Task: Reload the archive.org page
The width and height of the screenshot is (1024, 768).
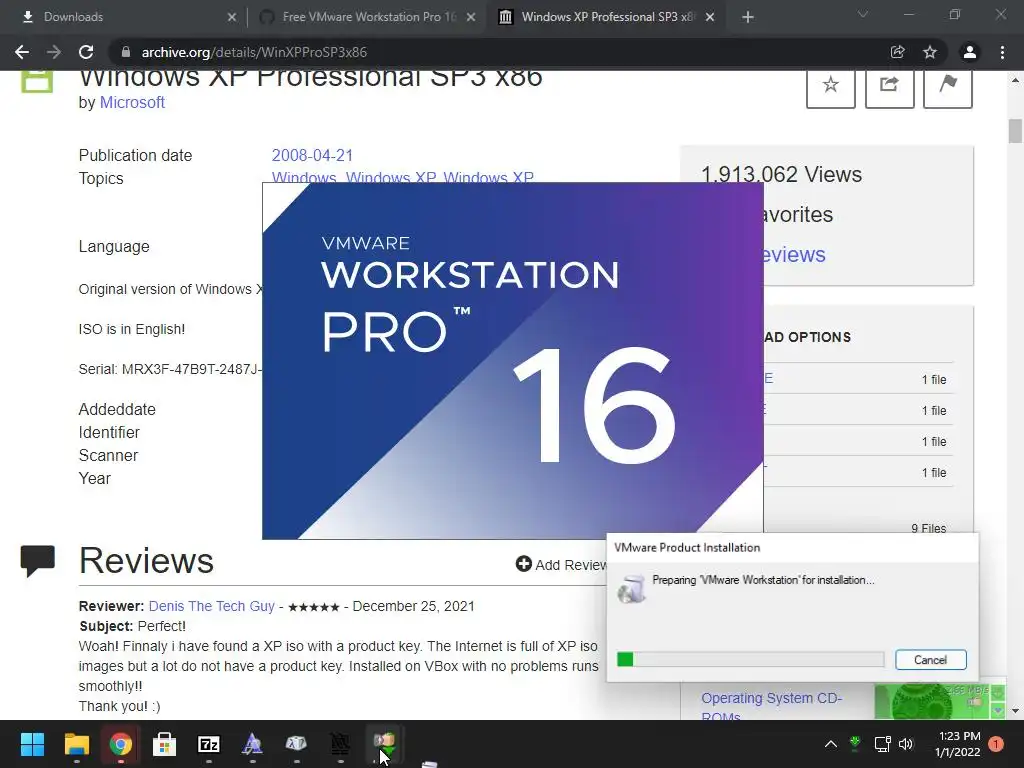Action: coord(86,52)
